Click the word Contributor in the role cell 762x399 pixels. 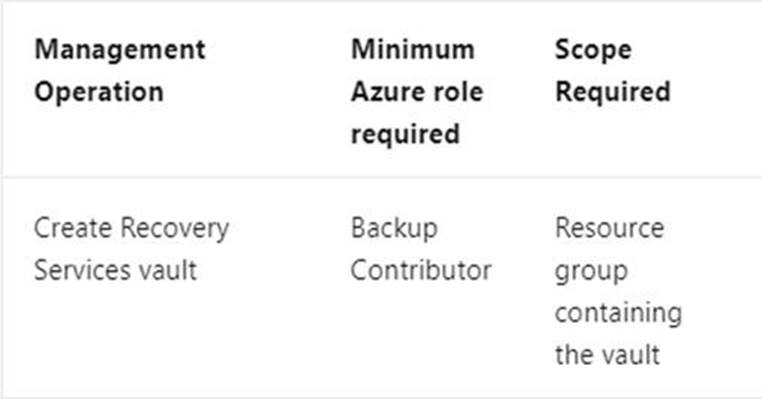(x=421, y=270)
